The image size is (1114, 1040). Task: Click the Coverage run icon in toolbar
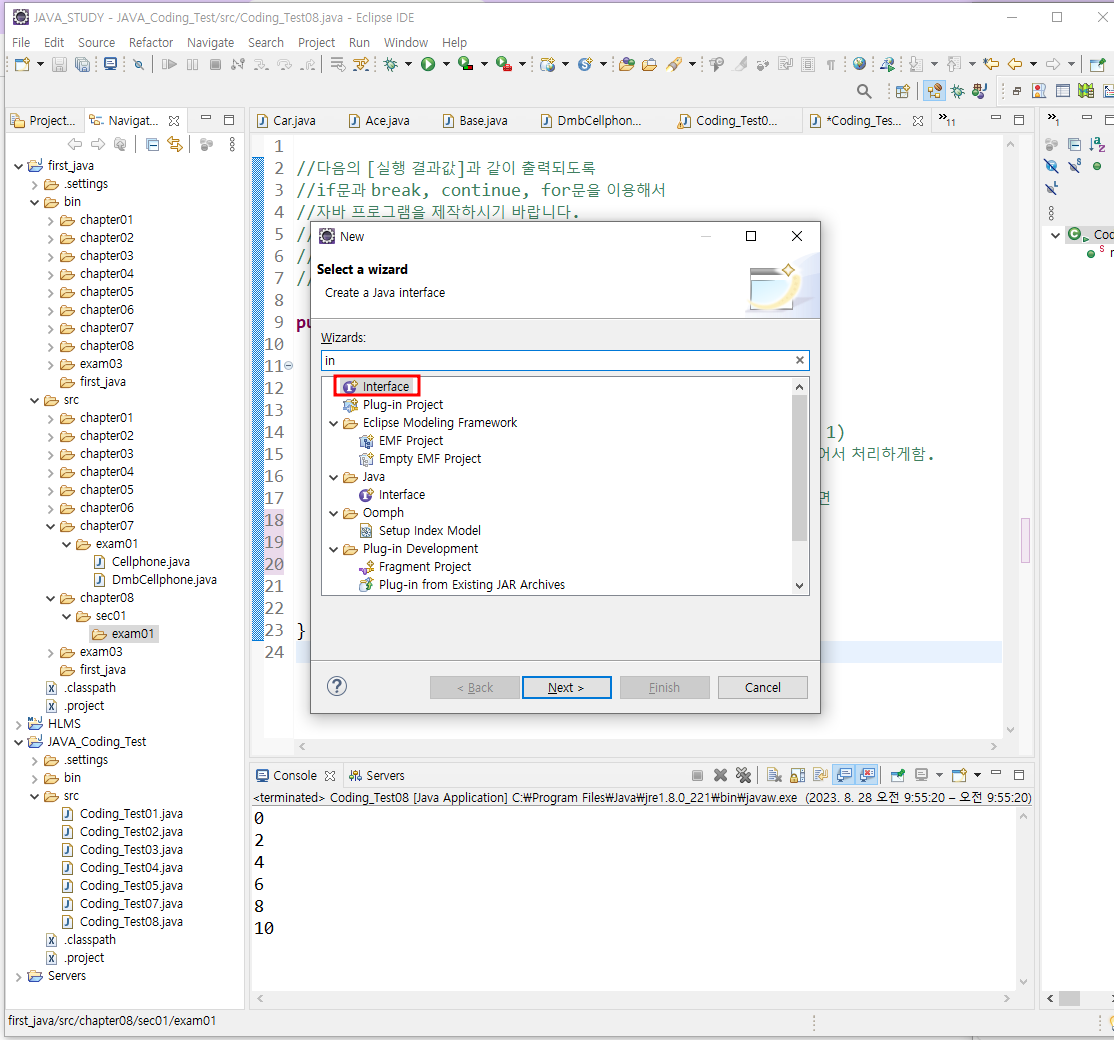point(465,65)
